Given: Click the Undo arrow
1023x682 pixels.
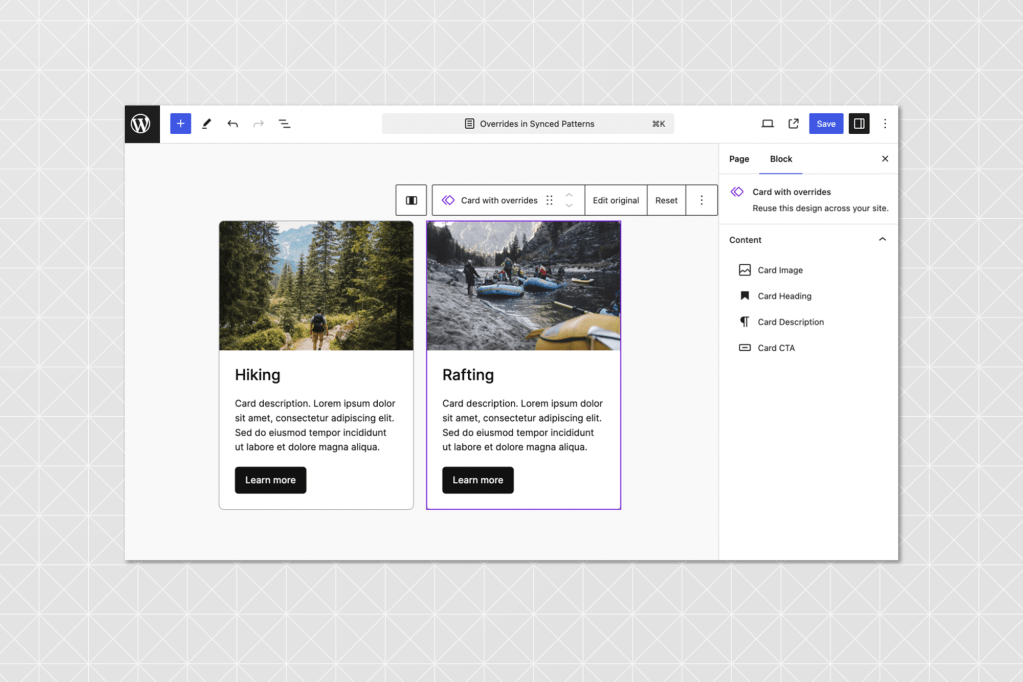Looking at the screenshot, I should [232, 124].
